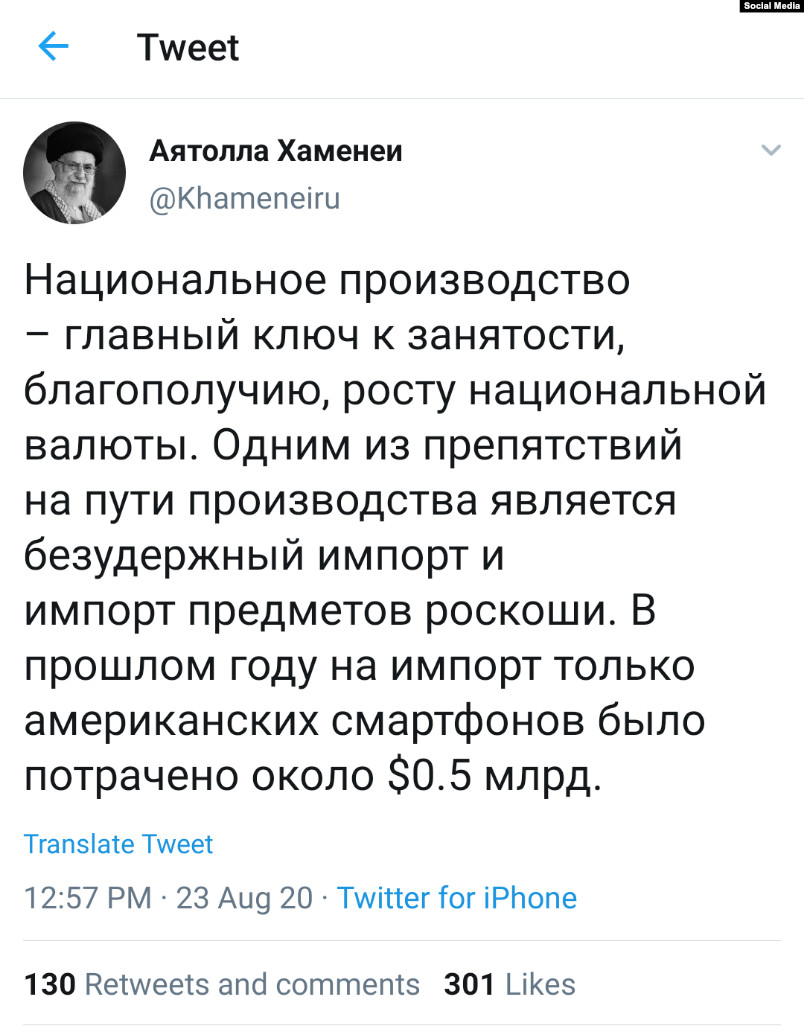Click the Tweet header title
Image resolution: width=804 pixels, height=1033 pixels.
coord(188,47)
